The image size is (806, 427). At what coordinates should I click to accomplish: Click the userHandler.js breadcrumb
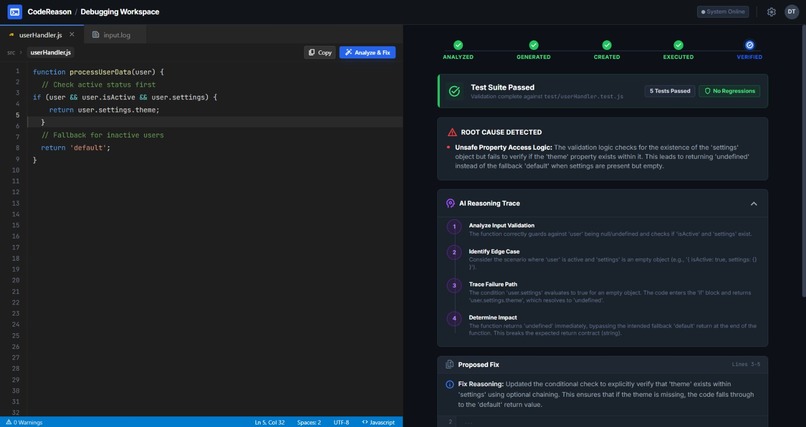tap(50, 52)
